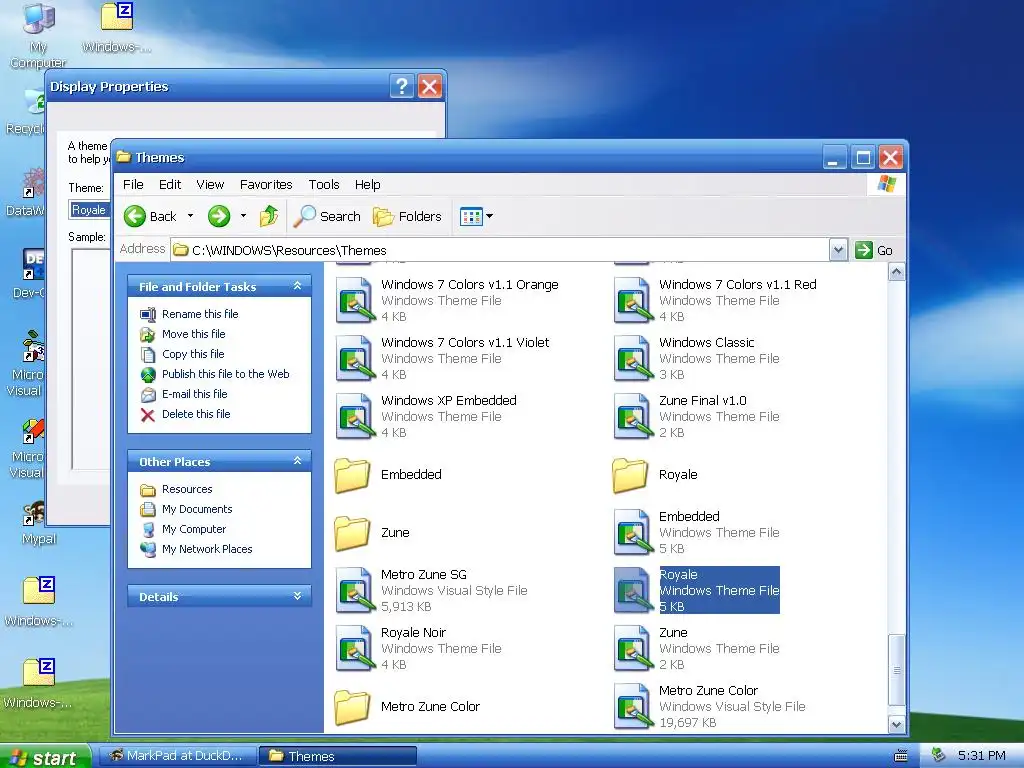
Task: Select the Windows Classic theme file icon
Action: pos(633,359)
